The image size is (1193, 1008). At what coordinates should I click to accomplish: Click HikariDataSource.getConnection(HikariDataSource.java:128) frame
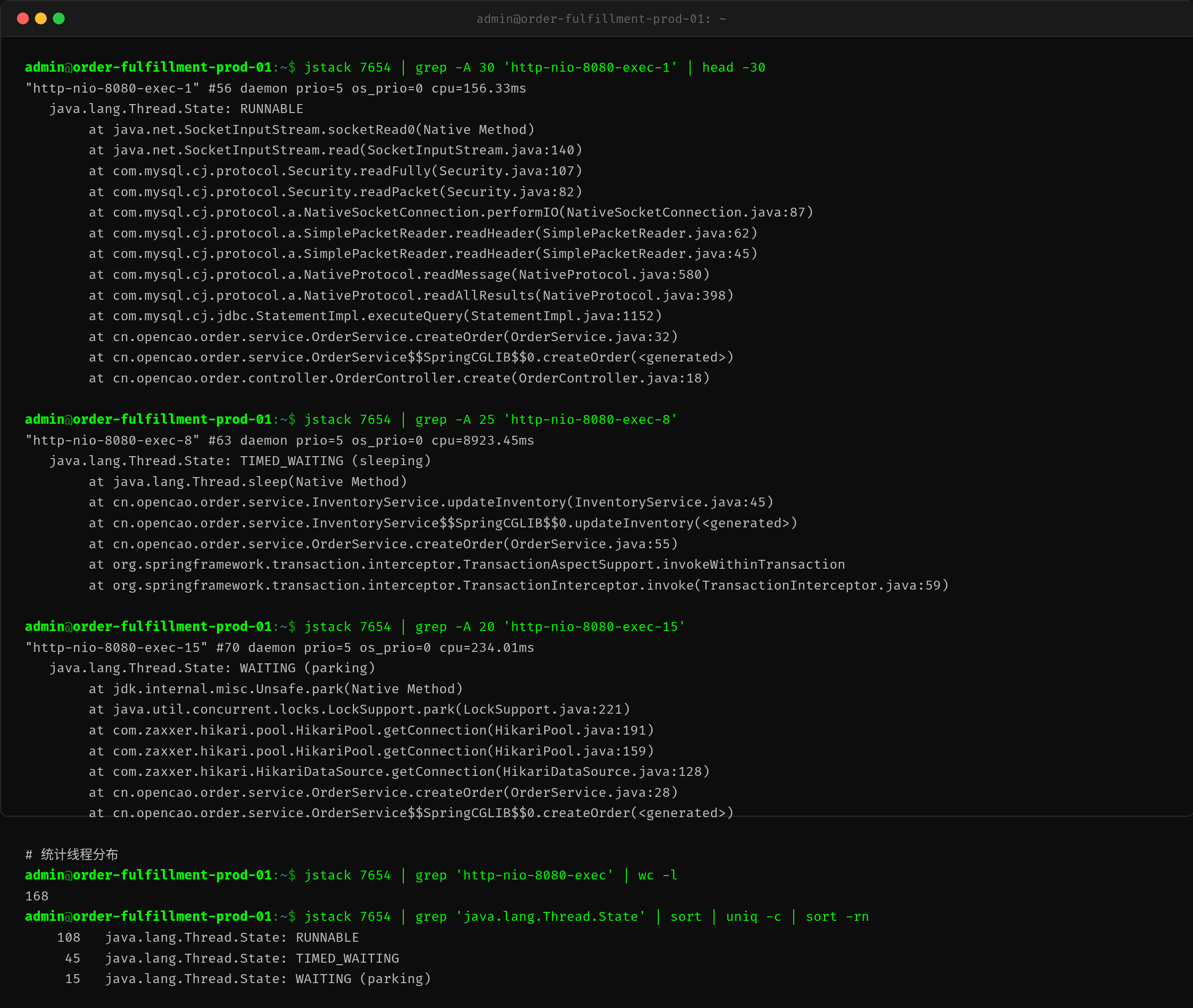point(399,772)
